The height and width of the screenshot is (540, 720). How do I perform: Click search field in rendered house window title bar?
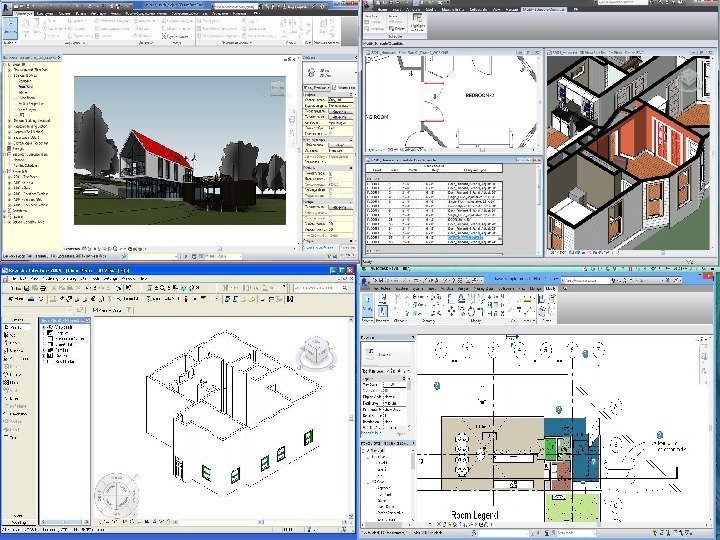click(235, 7)
